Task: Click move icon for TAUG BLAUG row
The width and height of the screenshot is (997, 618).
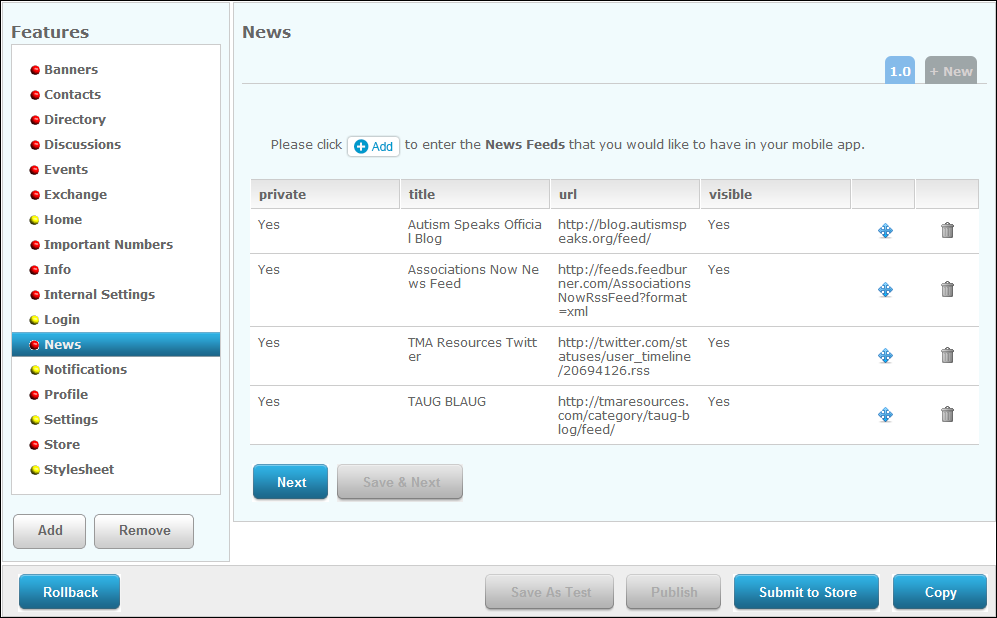Action: (x=885, y=415)
